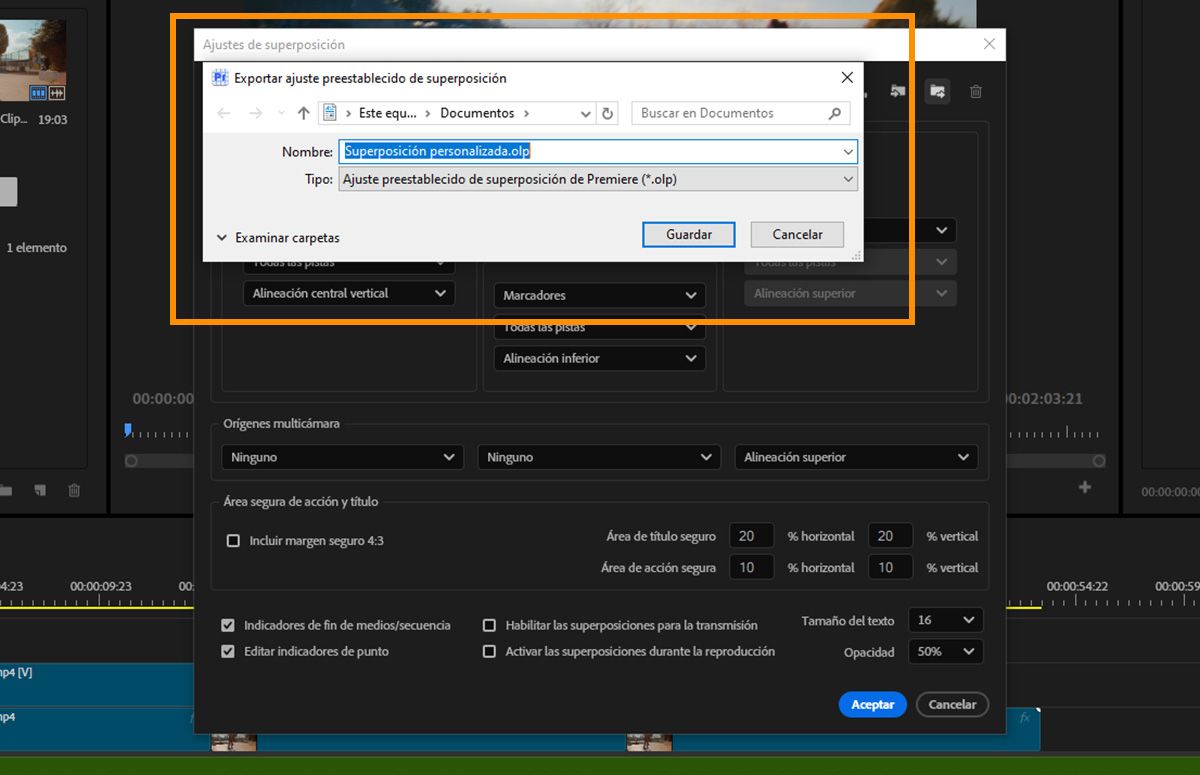The width and height of the screenshot is (1200, 775).
Task: Open Alineación central vertical dropdown
Action: pos(349,293)
